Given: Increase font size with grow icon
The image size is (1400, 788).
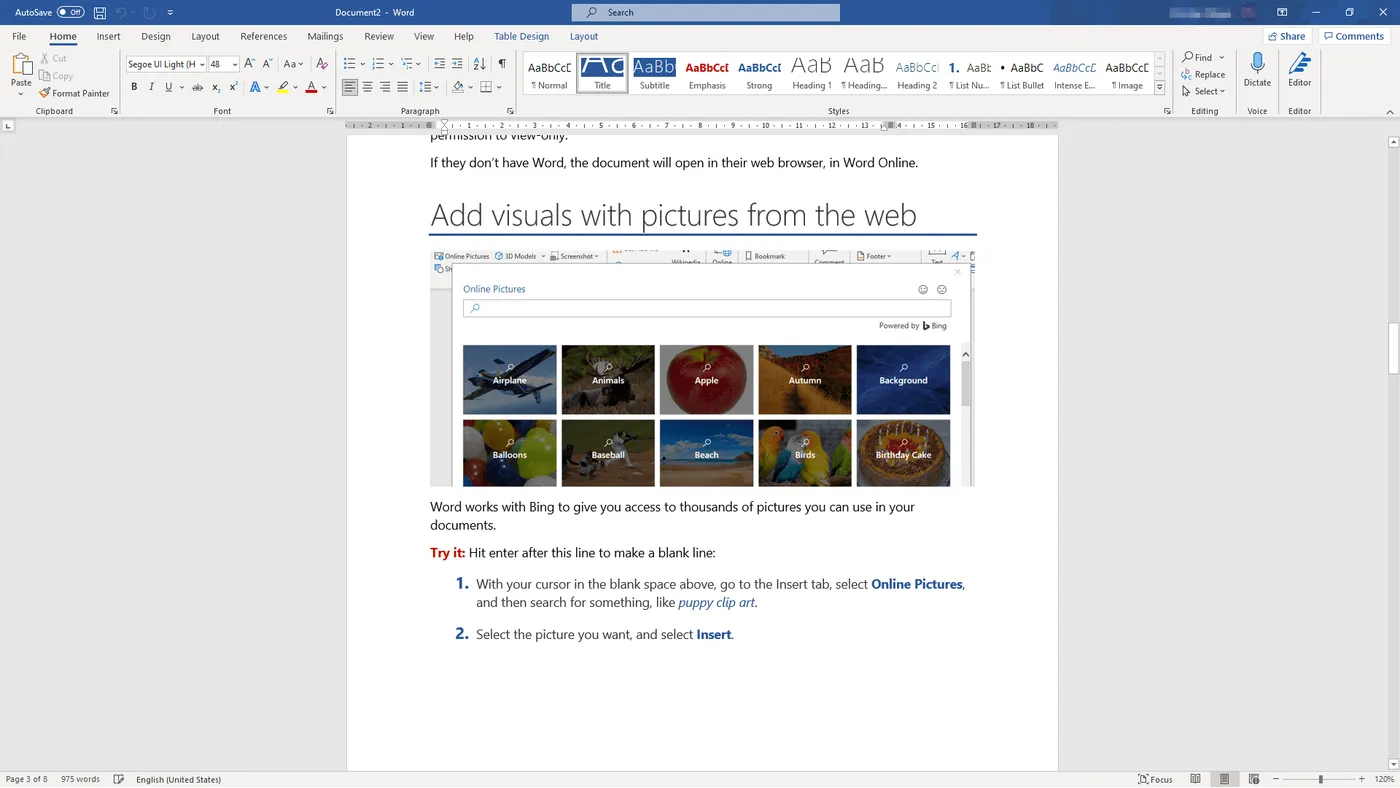Looking at the screenshot, I should click(250, 64).
